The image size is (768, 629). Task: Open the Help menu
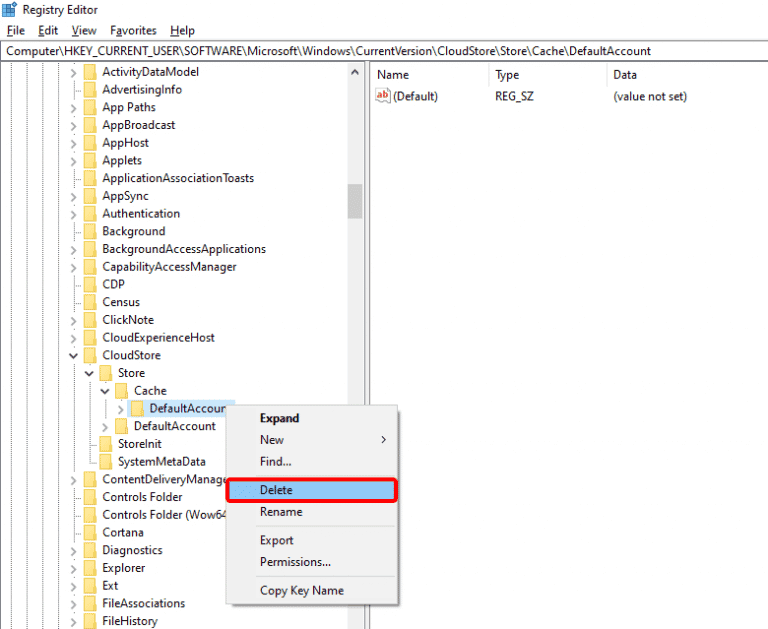182,30
